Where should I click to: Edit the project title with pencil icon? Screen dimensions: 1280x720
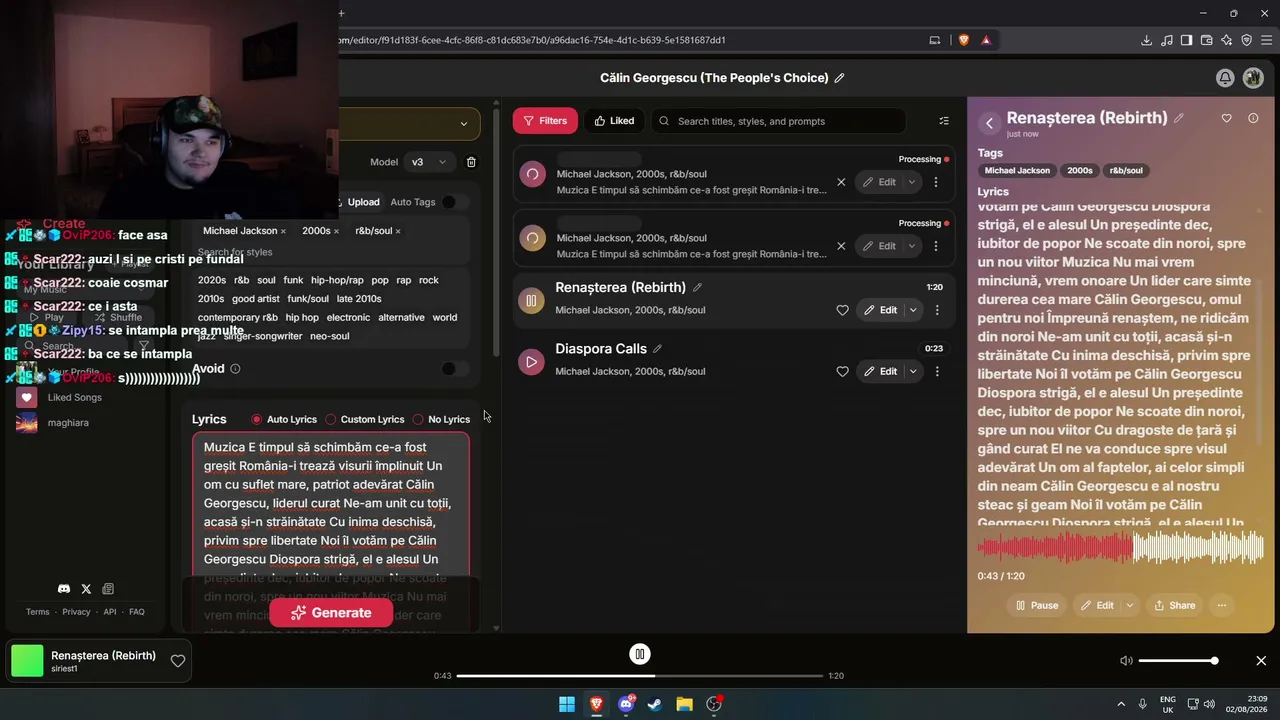tap(839, 78)
